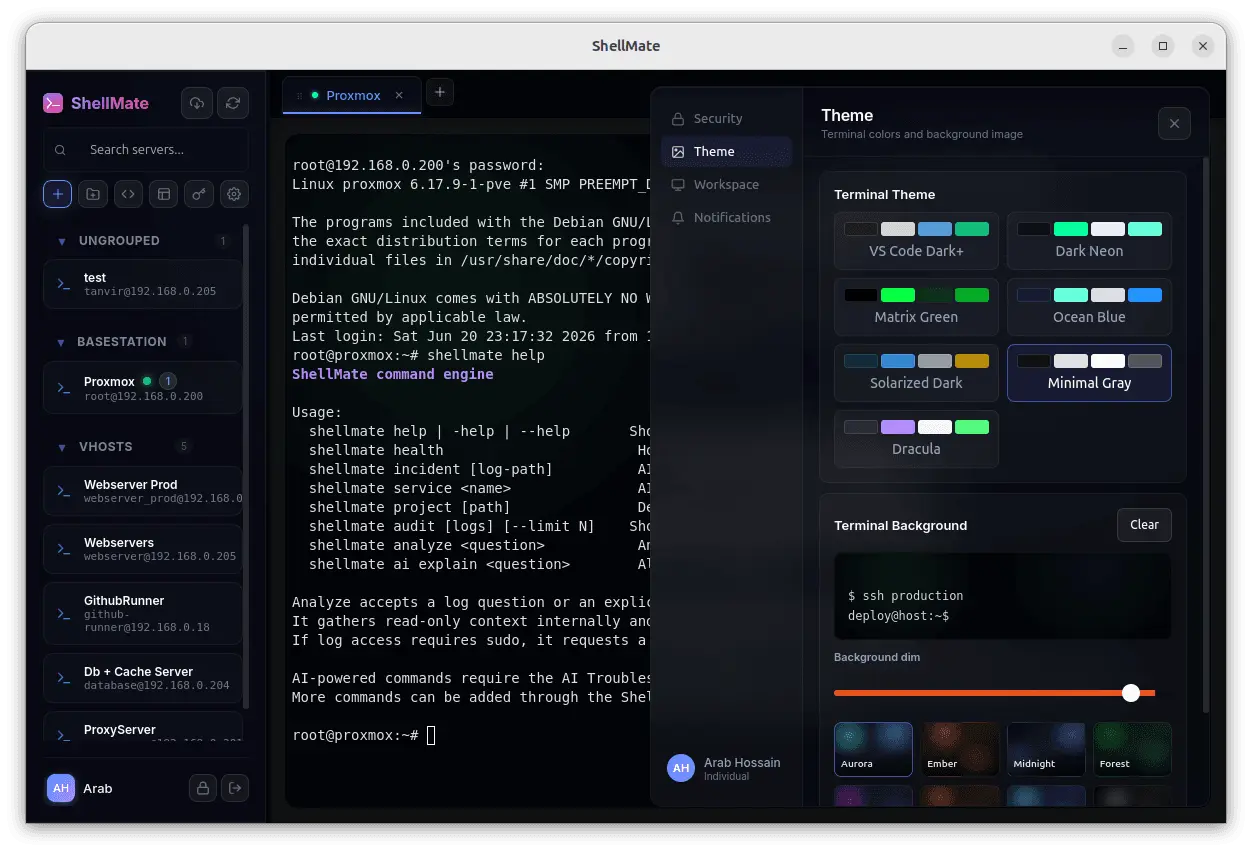Connect to the test server entry
The image size is (1252, 852).
click(143, 284)
